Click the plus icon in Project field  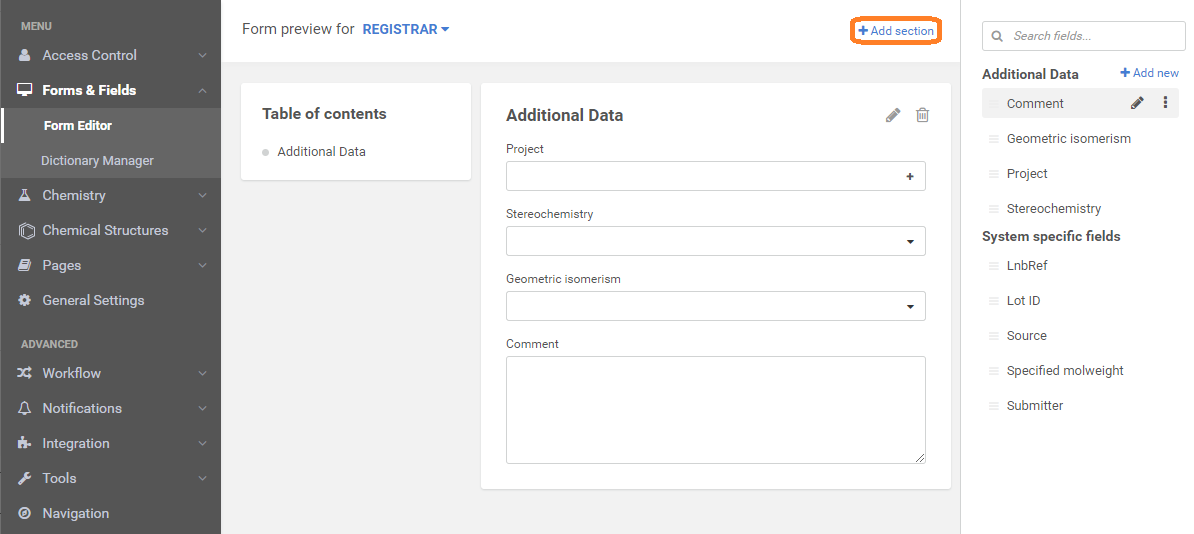[x=910, y=176]
